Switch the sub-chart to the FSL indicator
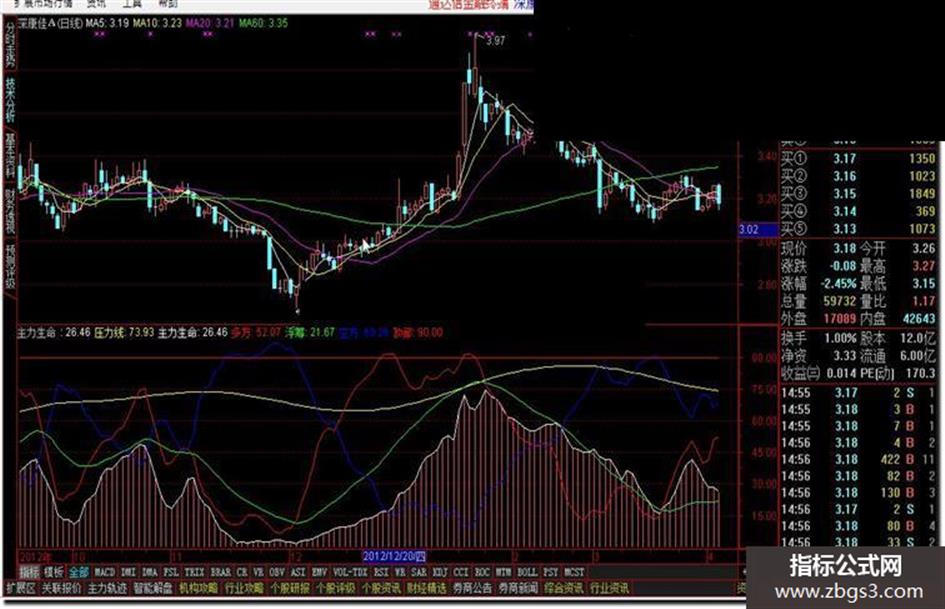945x609 pixels. [171, 572]
